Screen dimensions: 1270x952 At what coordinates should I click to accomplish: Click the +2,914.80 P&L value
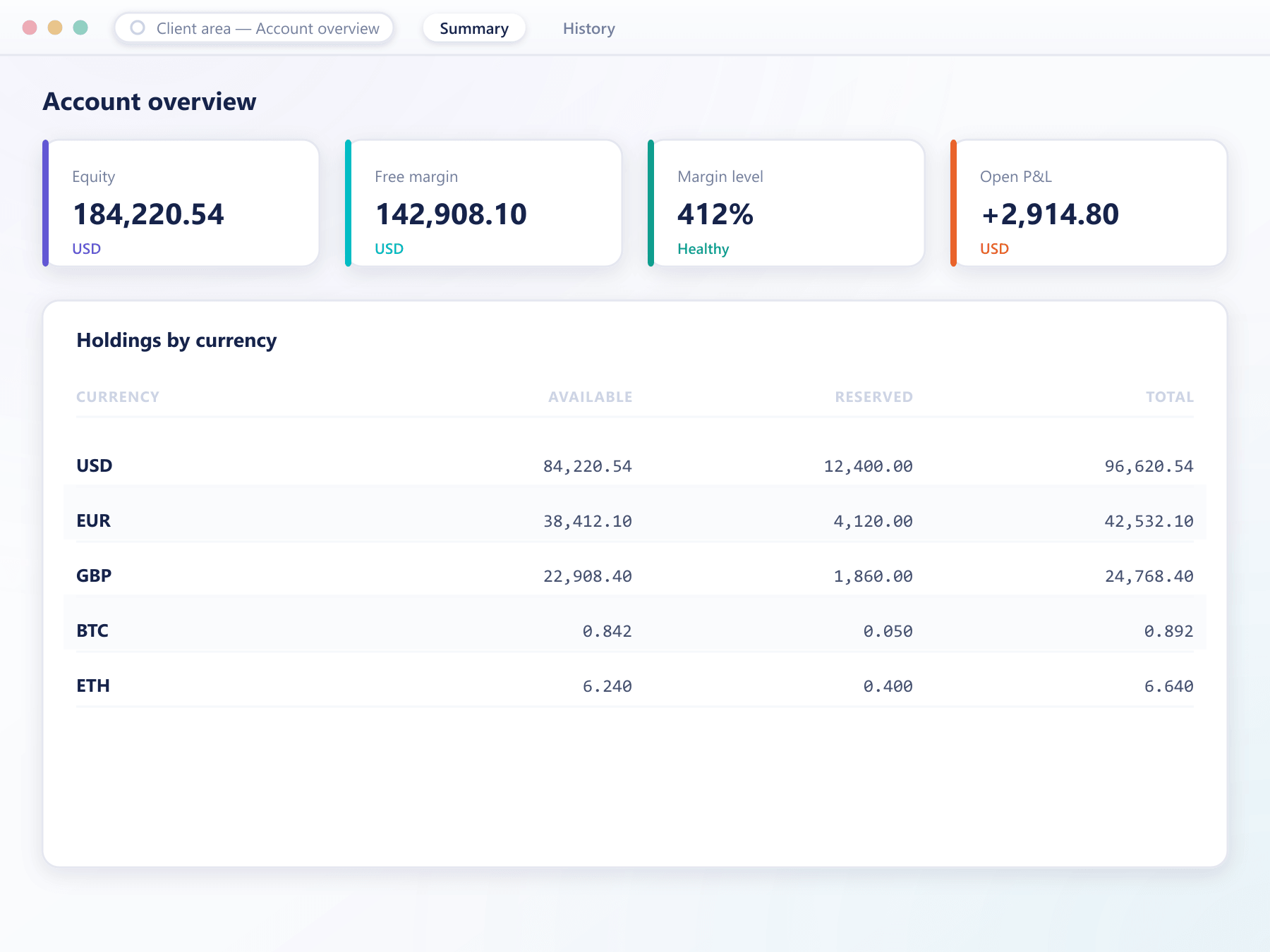click(1050, 214)
